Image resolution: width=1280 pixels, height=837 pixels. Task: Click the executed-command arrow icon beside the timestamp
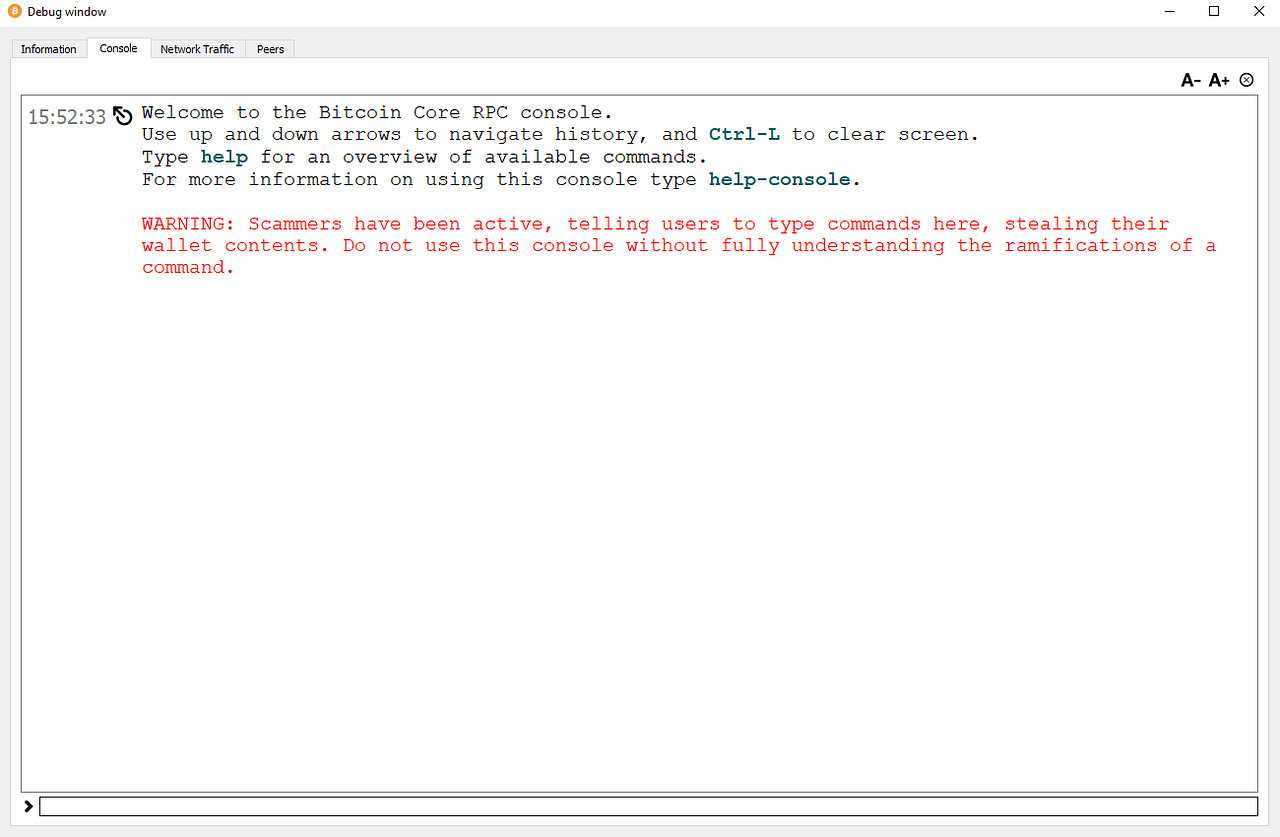click(x=122, y=115)
